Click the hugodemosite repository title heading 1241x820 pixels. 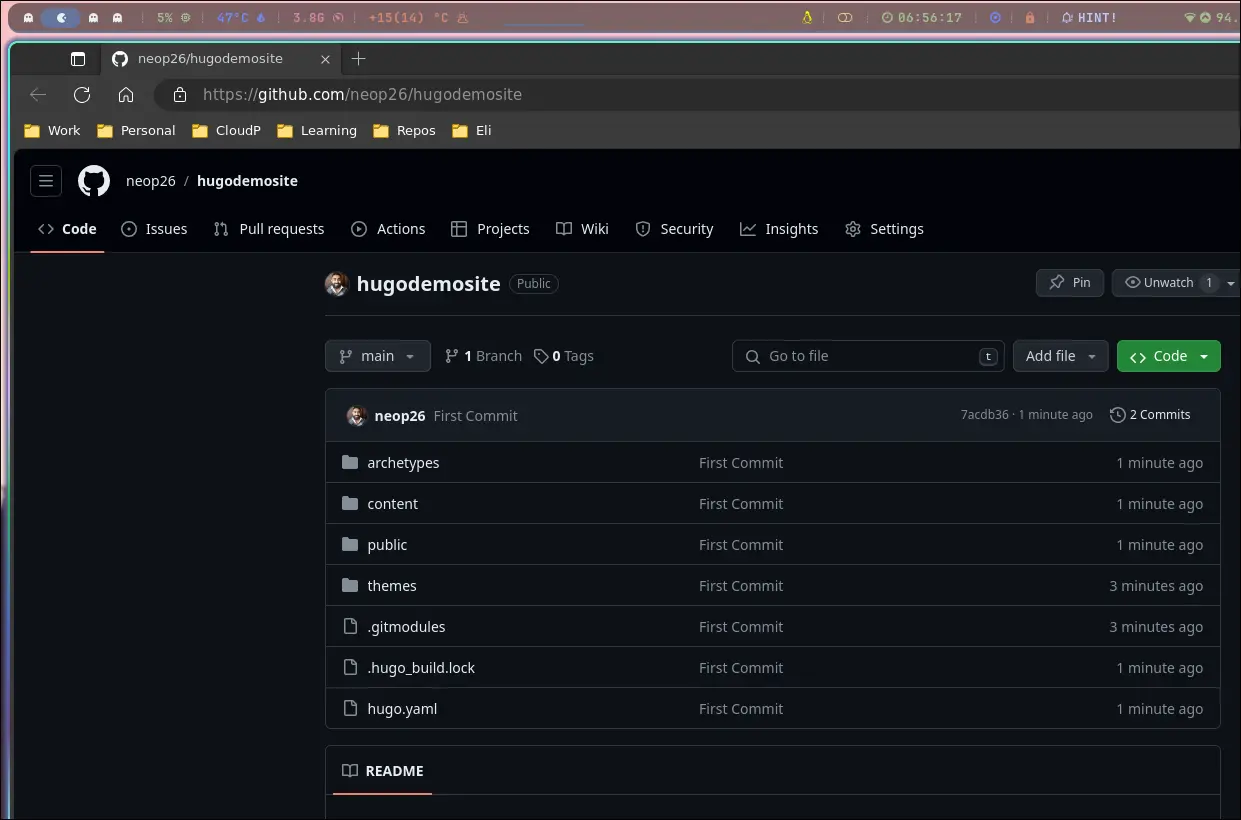(428, 284)
